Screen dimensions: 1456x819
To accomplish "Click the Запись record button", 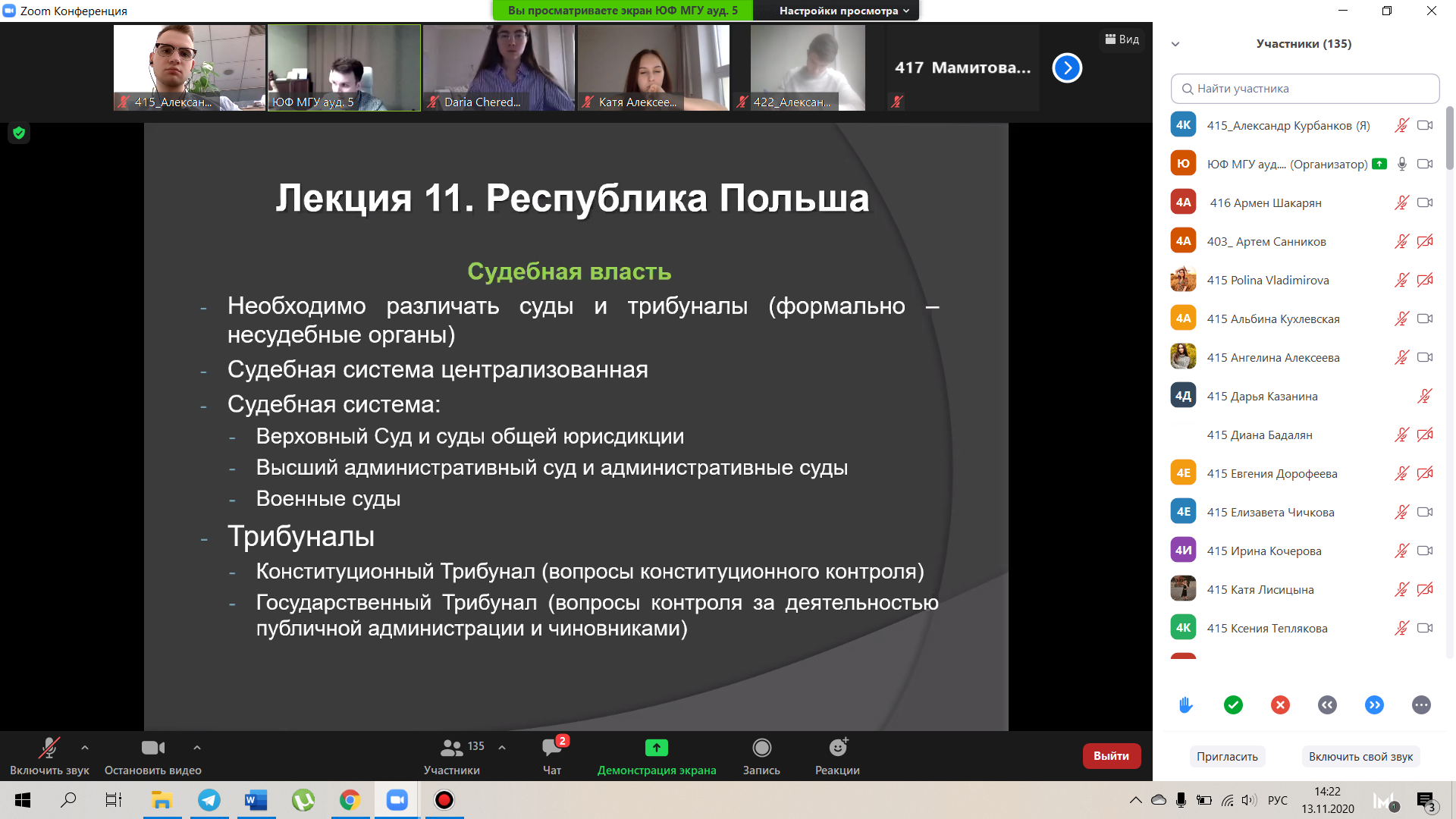I will pyautogui.click(x=761, y=756).
